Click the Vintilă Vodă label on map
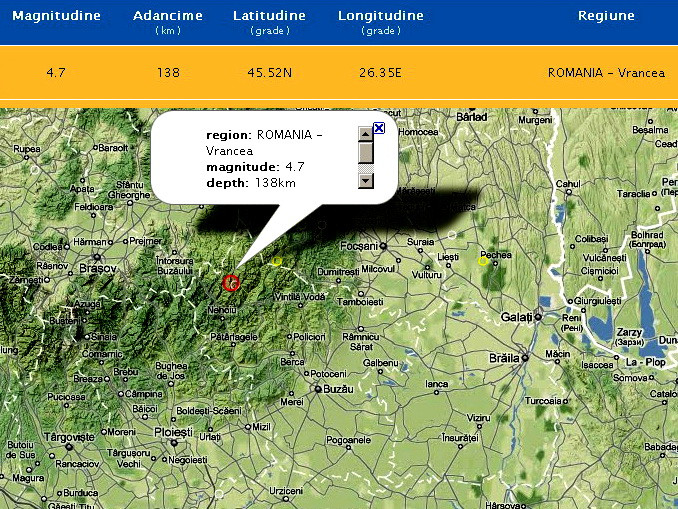Viewport: 678px width, 509px height. point(300,297)
